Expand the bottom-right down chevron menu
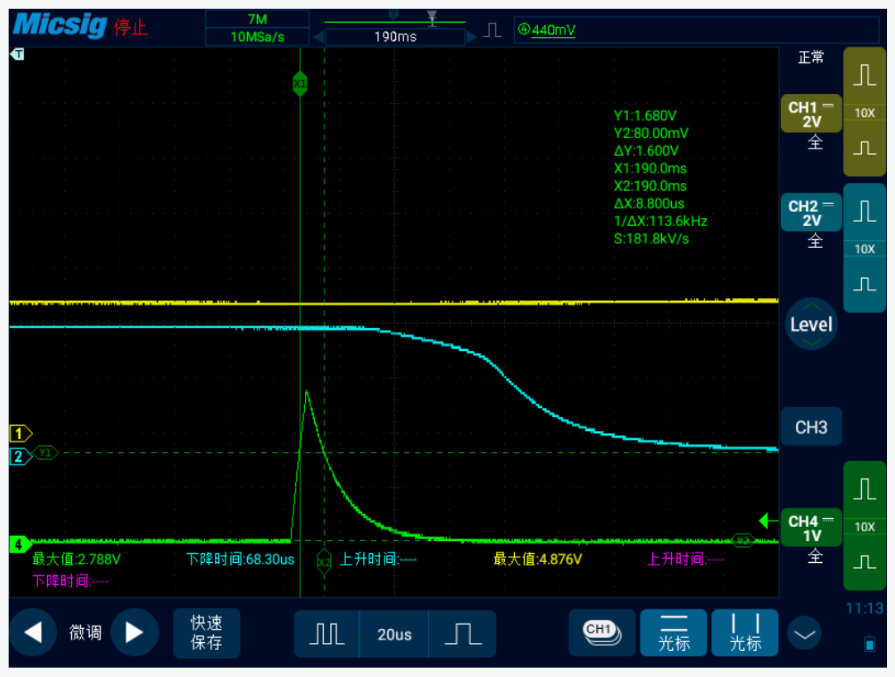 click(805, 633)
